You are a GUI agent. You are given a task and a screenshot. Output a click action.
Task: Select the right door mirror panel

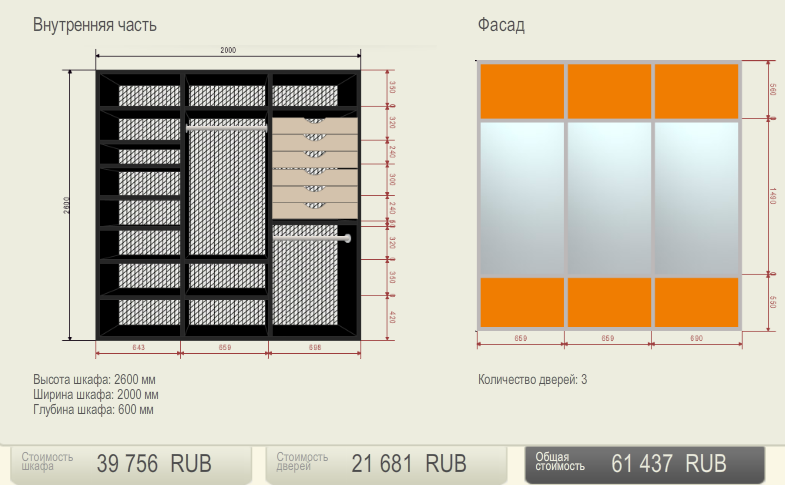point(696,198)
